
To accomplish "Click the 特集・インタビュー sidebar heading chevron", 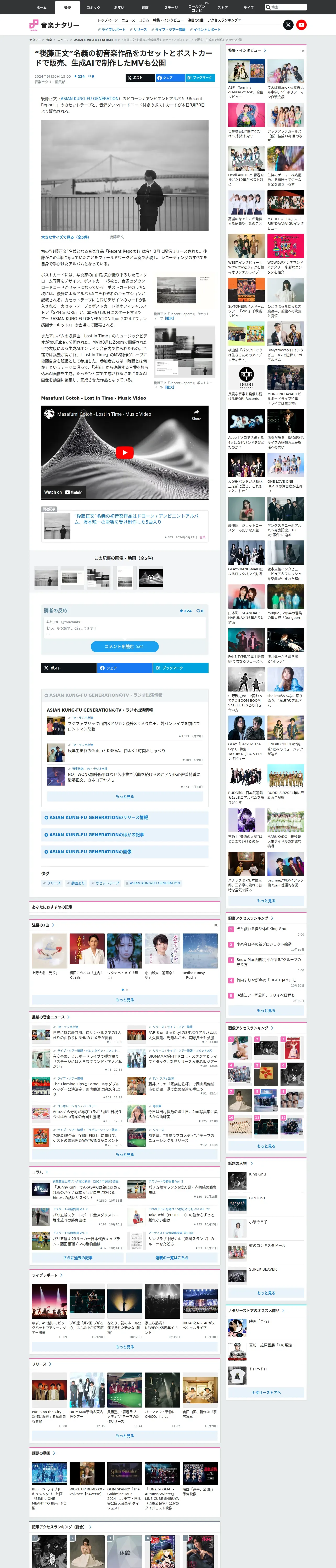I will coord(265,50).
